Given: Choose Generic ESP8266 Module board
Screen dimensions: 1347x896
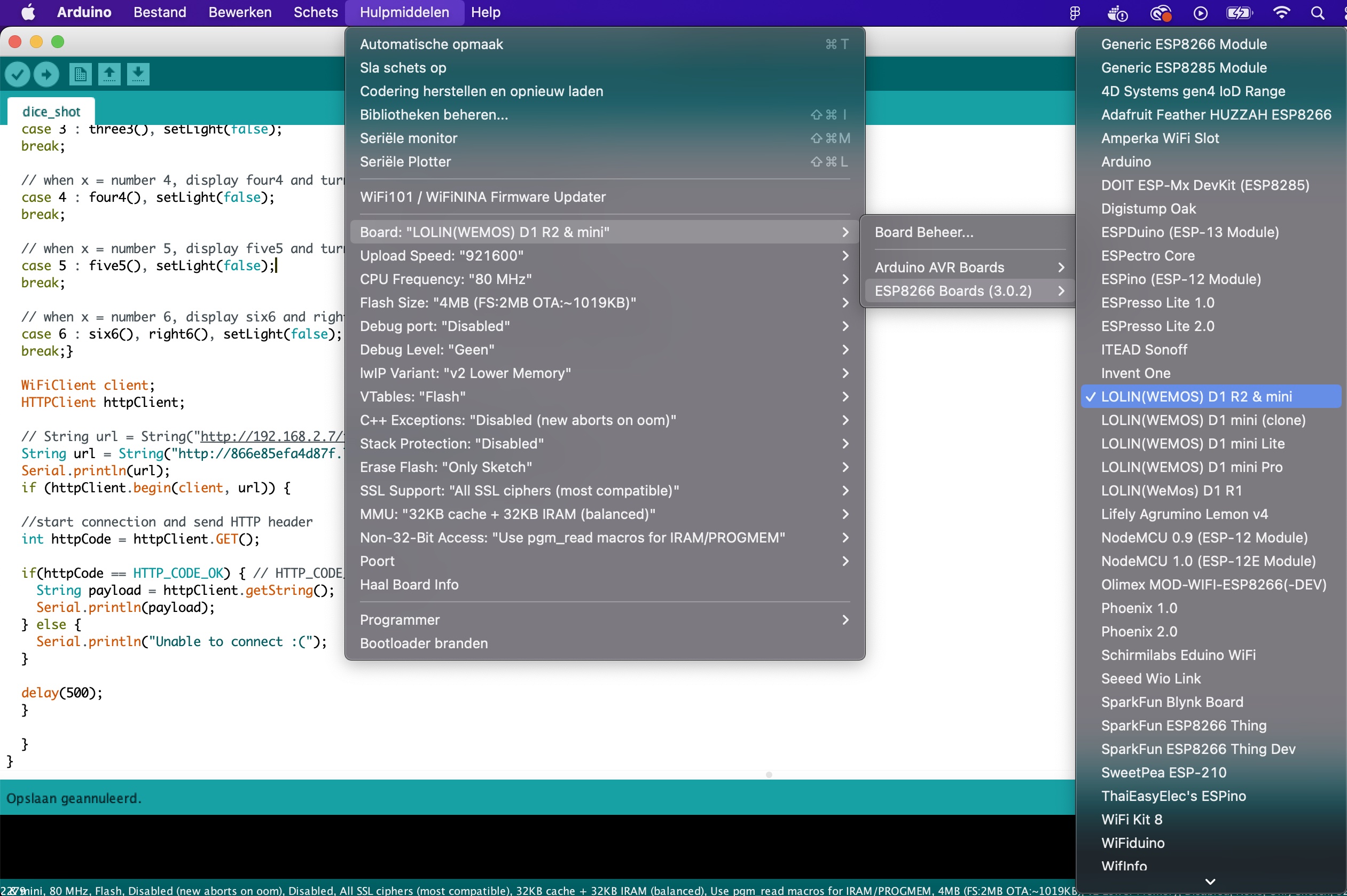Looking at the screenshot, I should point(1210,44).
